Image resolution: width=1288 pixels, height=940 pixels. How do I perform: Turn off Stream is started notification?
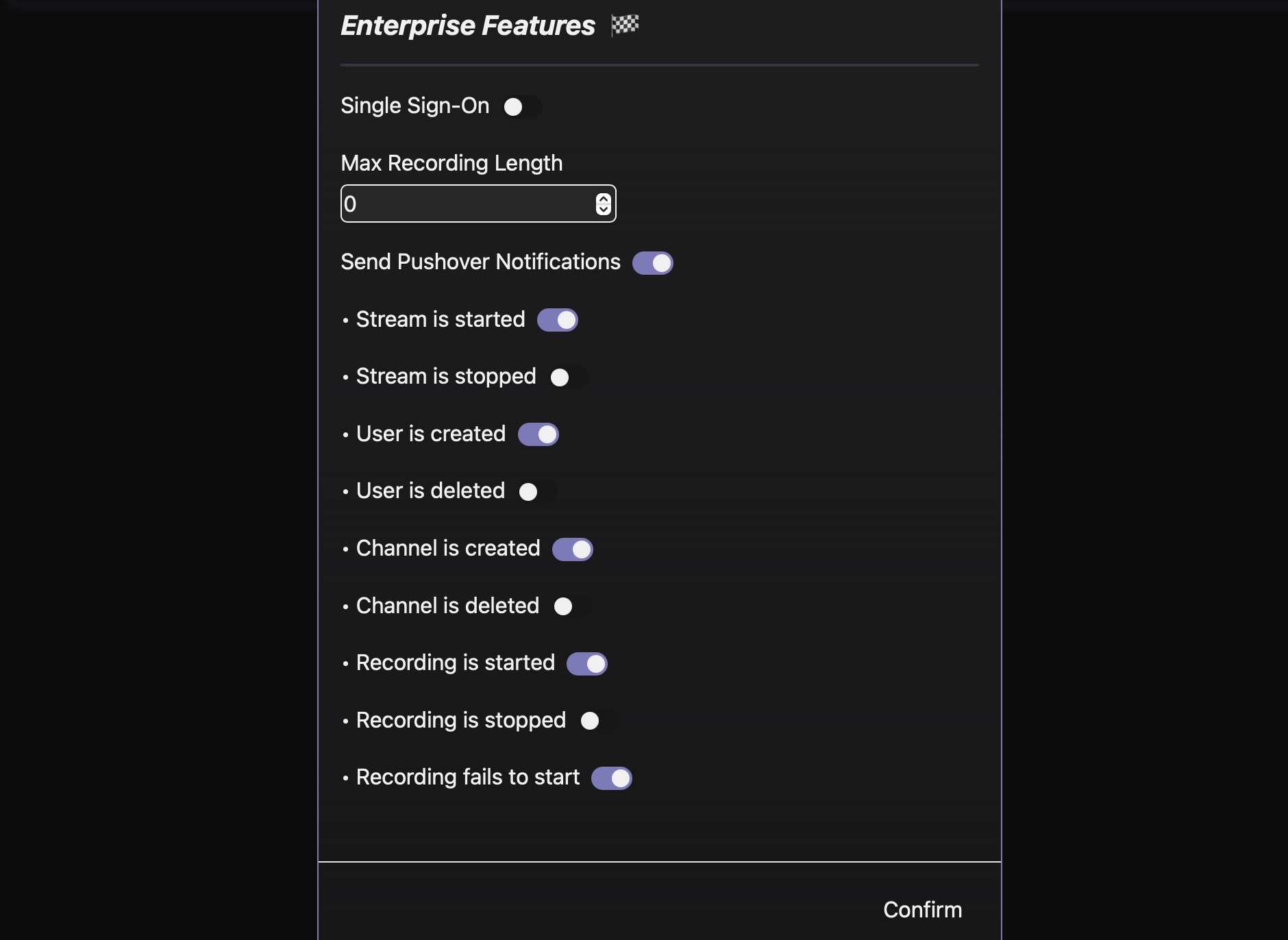click(557, 320)
